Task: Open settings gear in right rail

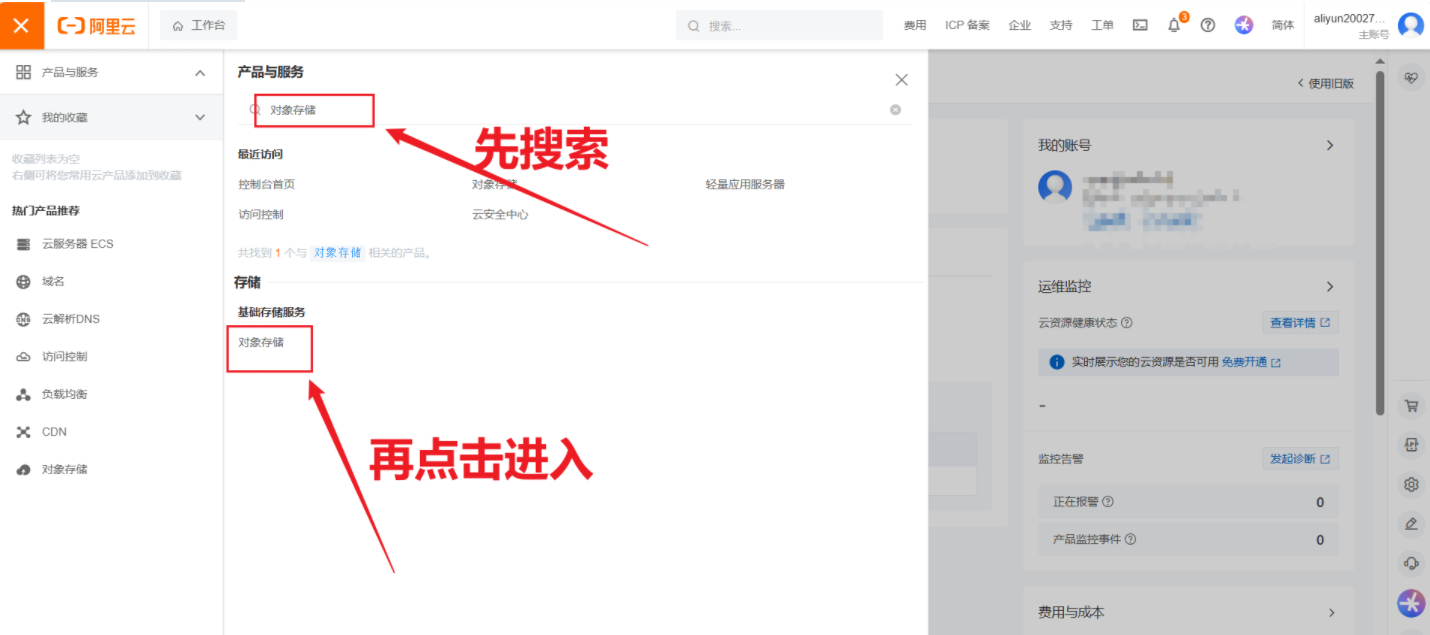Action: tap(1411, 485)
